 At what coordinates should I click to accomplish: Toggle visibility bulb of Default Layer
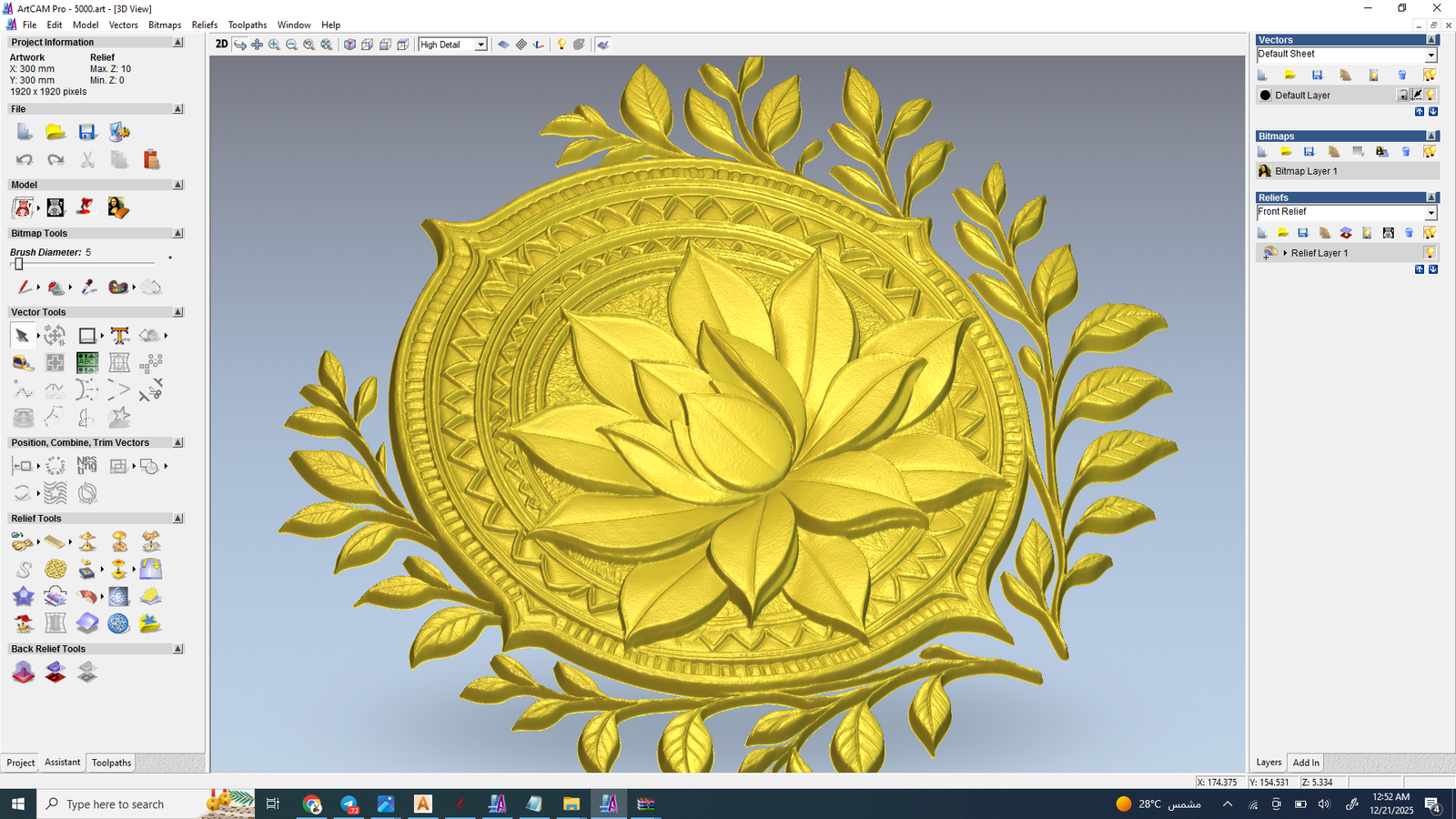(1431, 96)
